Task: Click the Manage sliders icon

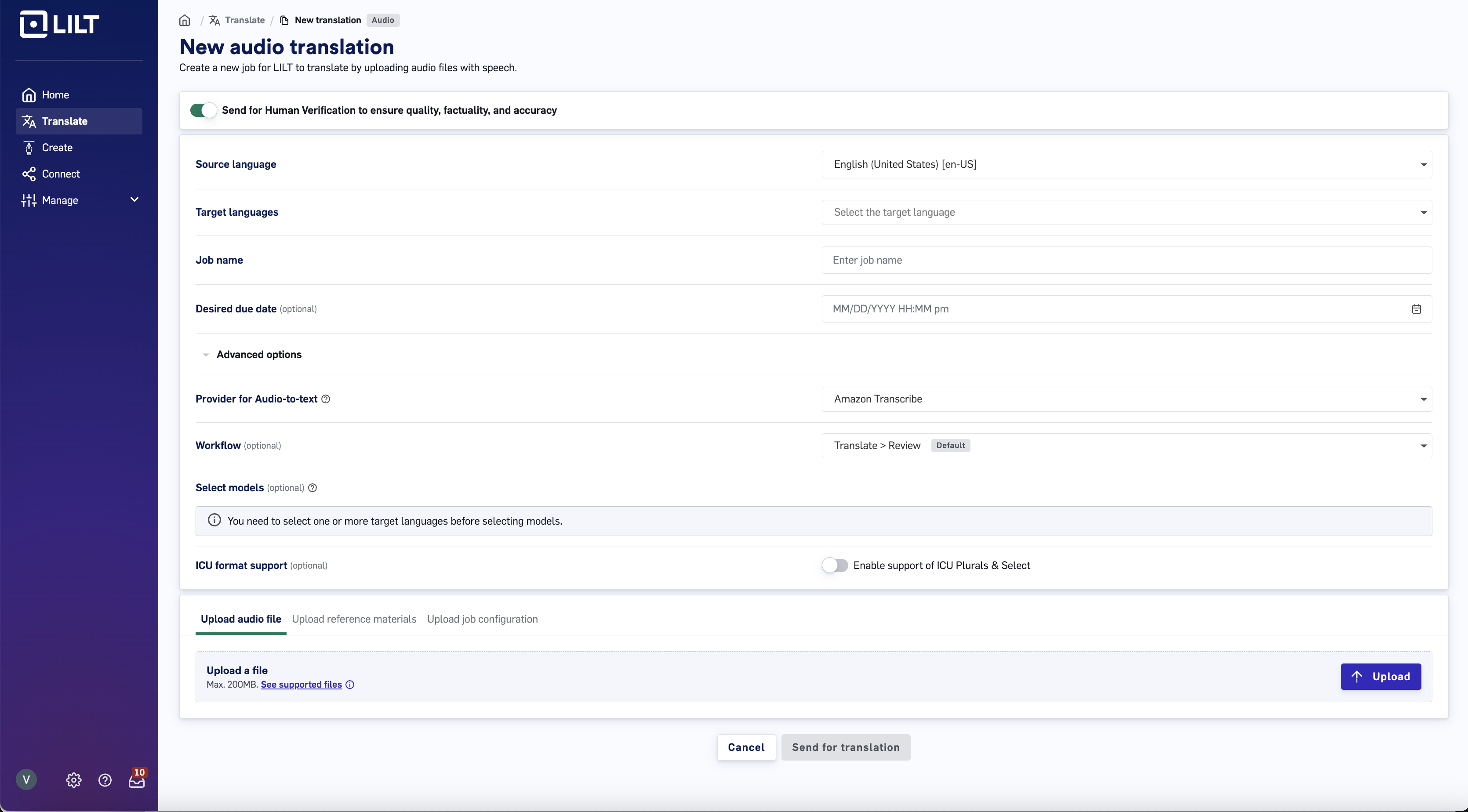Action: tap(29, 200)
